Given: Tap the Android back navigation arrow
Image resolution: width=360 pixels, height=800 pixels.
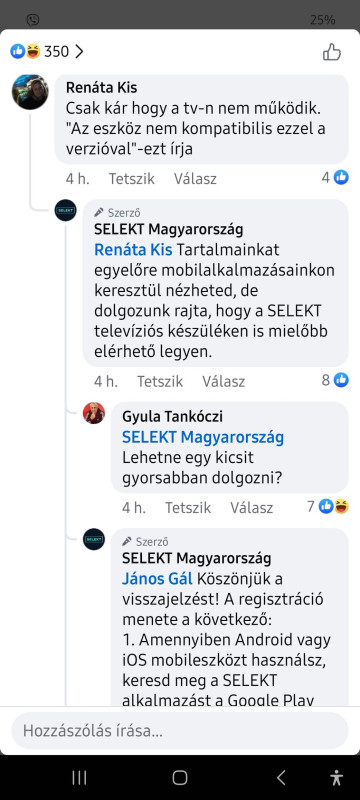Looking at the screenshot, I should [281, 778].
